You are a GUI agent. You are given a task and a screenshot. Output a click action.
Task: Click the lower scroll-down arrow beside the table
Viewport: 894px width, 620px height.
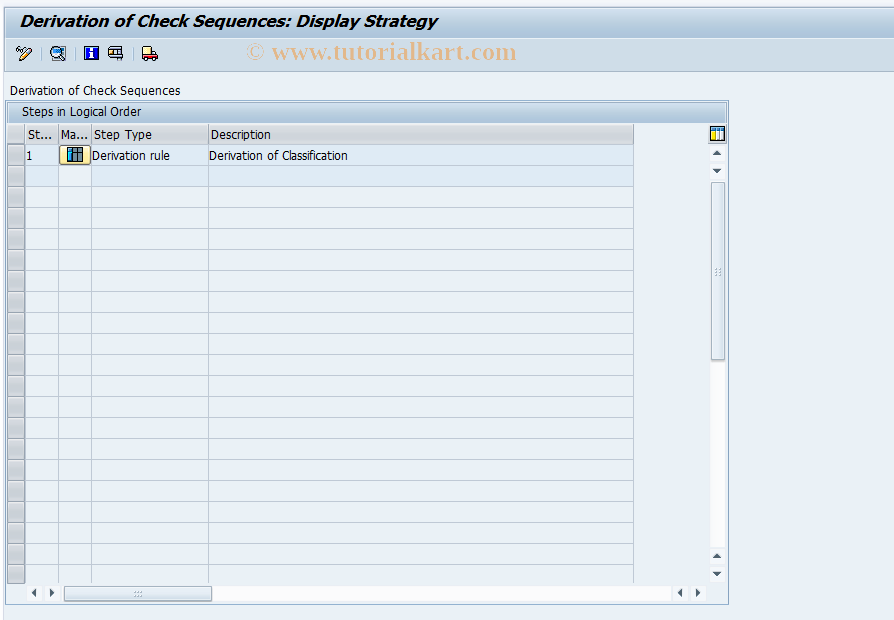coord(717,574)
